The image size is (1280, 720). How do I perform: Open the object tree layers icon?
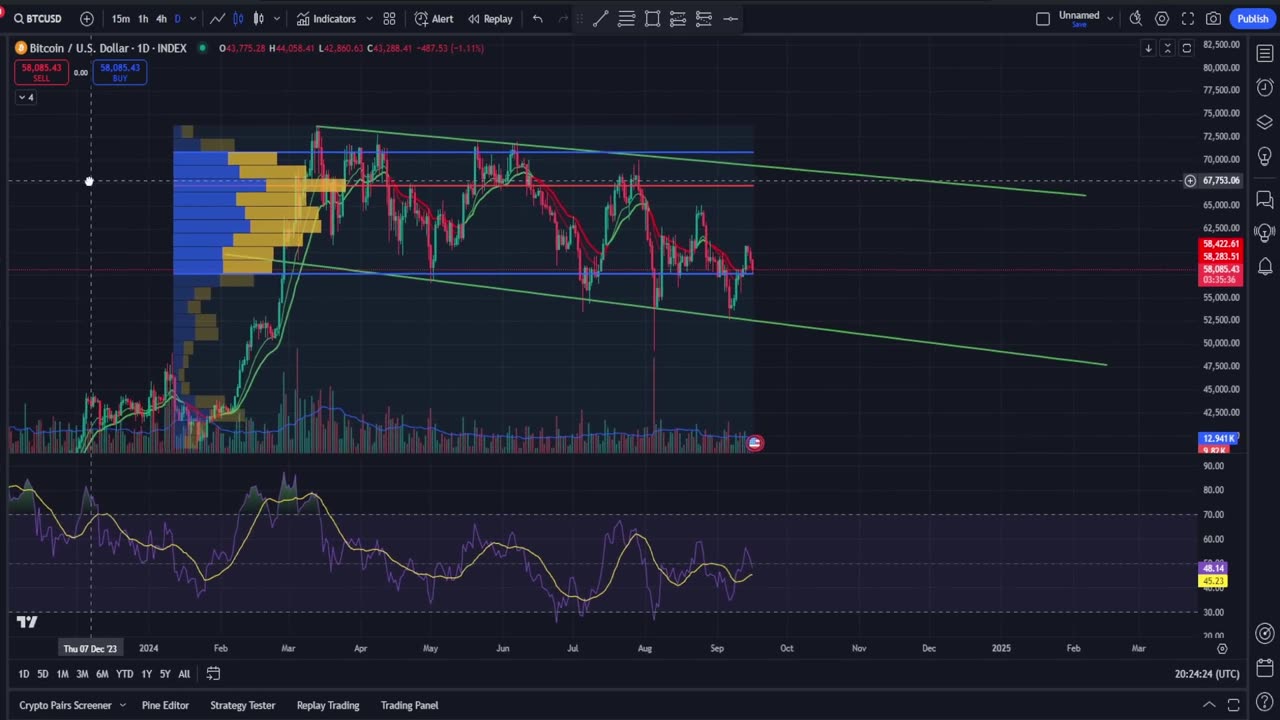coord(1265,122)
